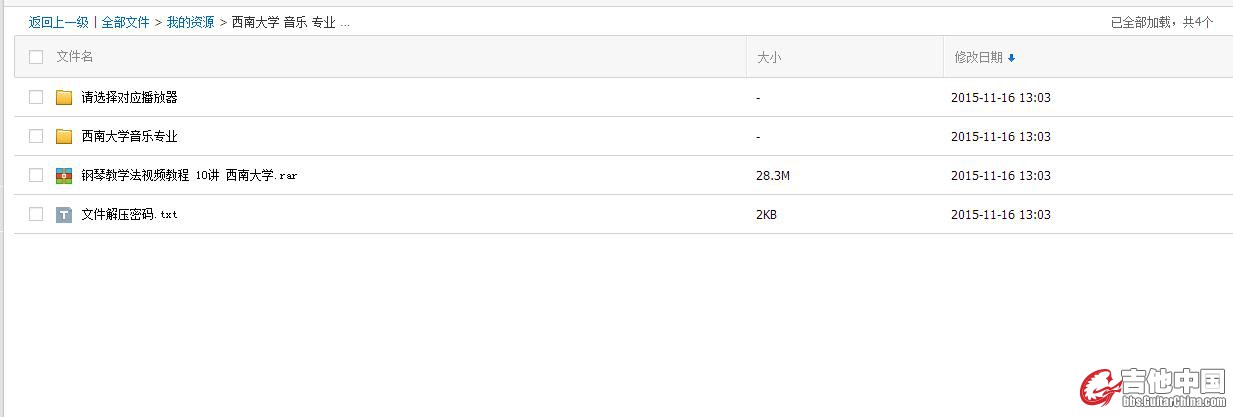The width and height of the screenshot is (1233, 417).
Task: Select the checkbox for the rar file
Action: click(36, 175)
